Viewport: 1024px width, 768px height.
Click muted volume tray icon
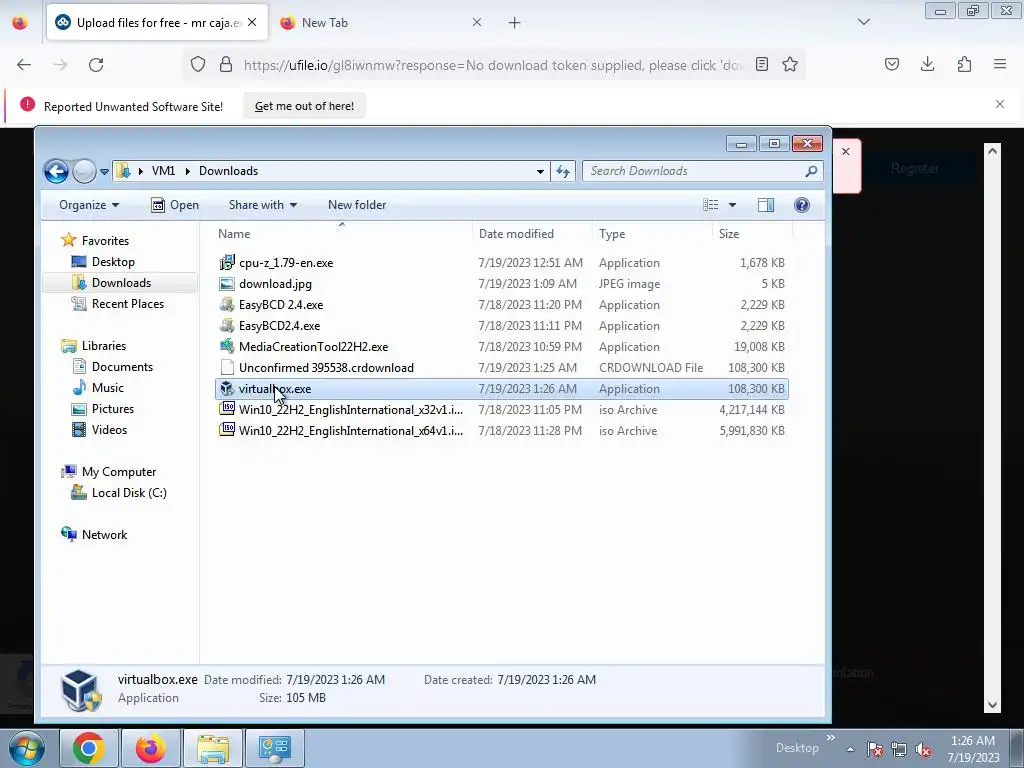[923, 750]
